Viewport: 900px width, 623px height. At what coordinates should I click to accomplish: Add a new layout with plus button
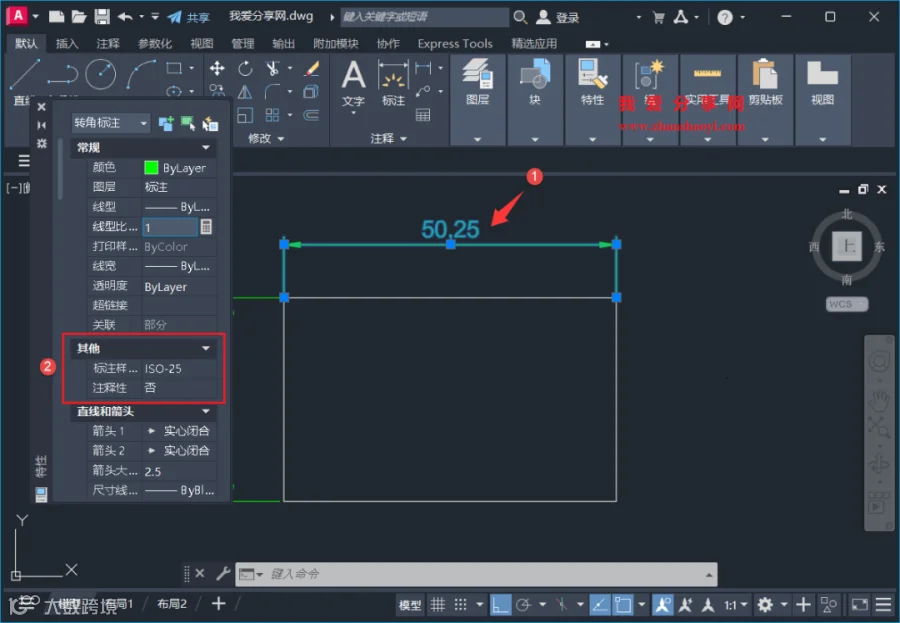click(218, 603)
